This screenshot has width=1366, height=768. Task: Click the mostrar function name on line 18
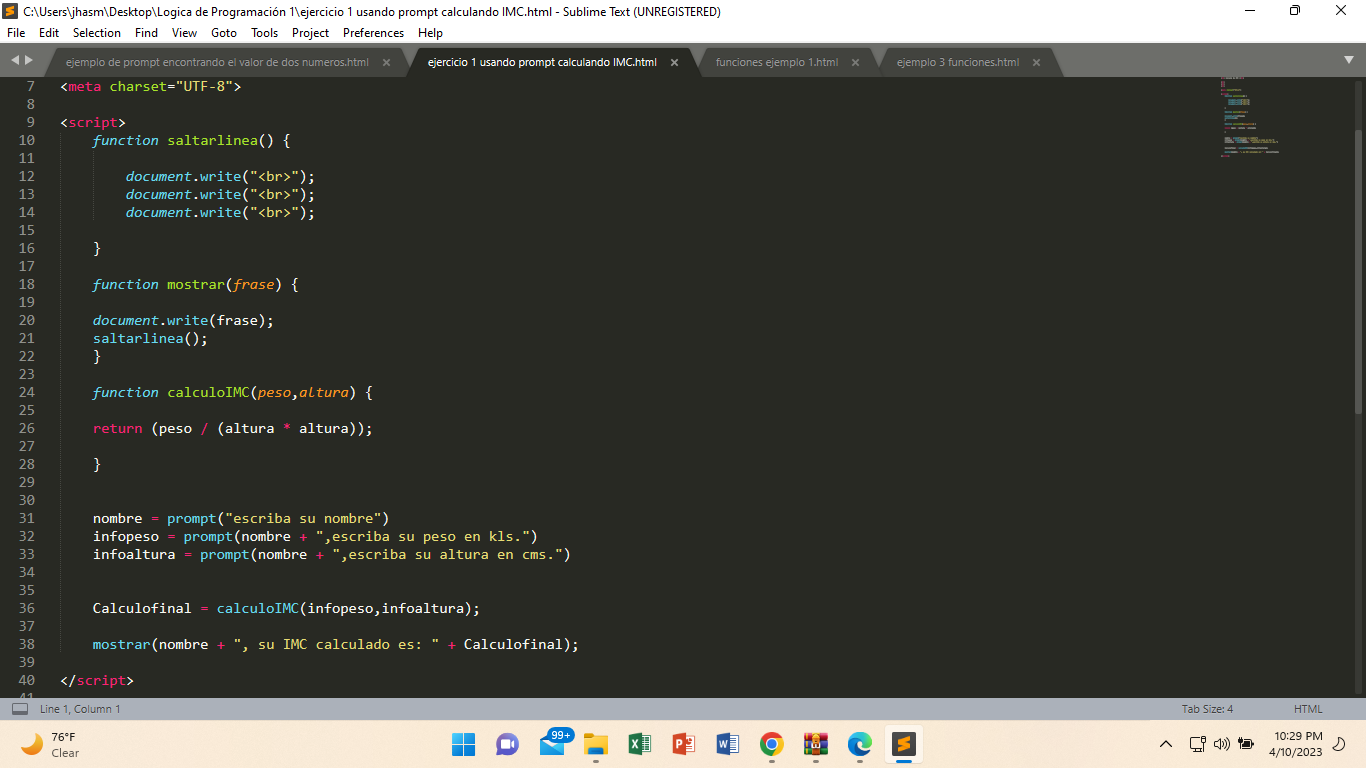(x=196, y=284)
